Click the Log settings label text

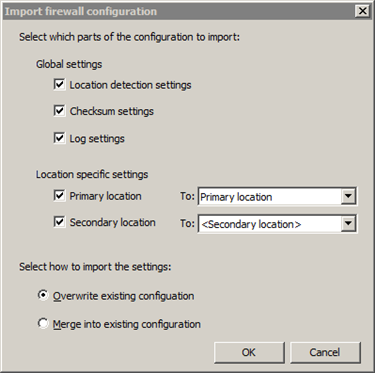[x=97, y=139]
